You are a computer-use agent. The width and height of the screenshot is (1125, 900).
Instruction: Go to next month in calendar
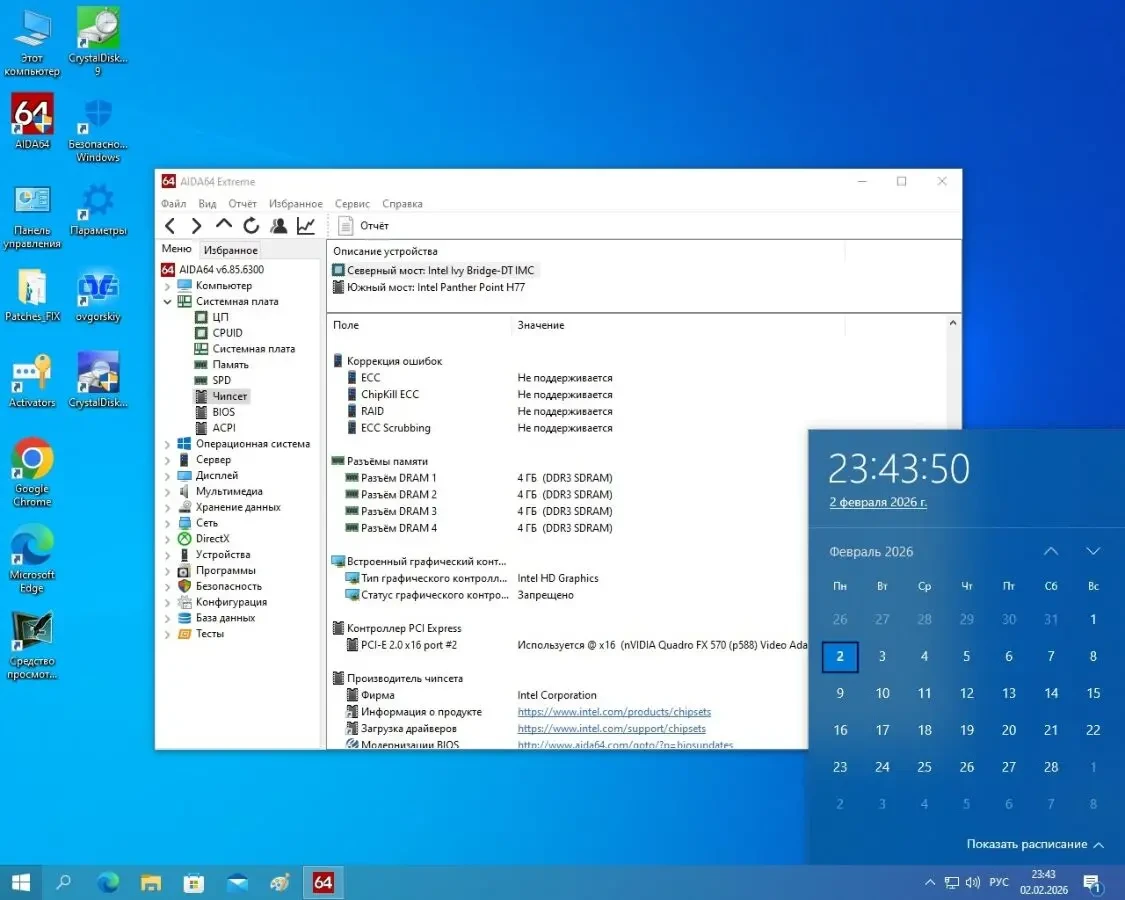1093,551
